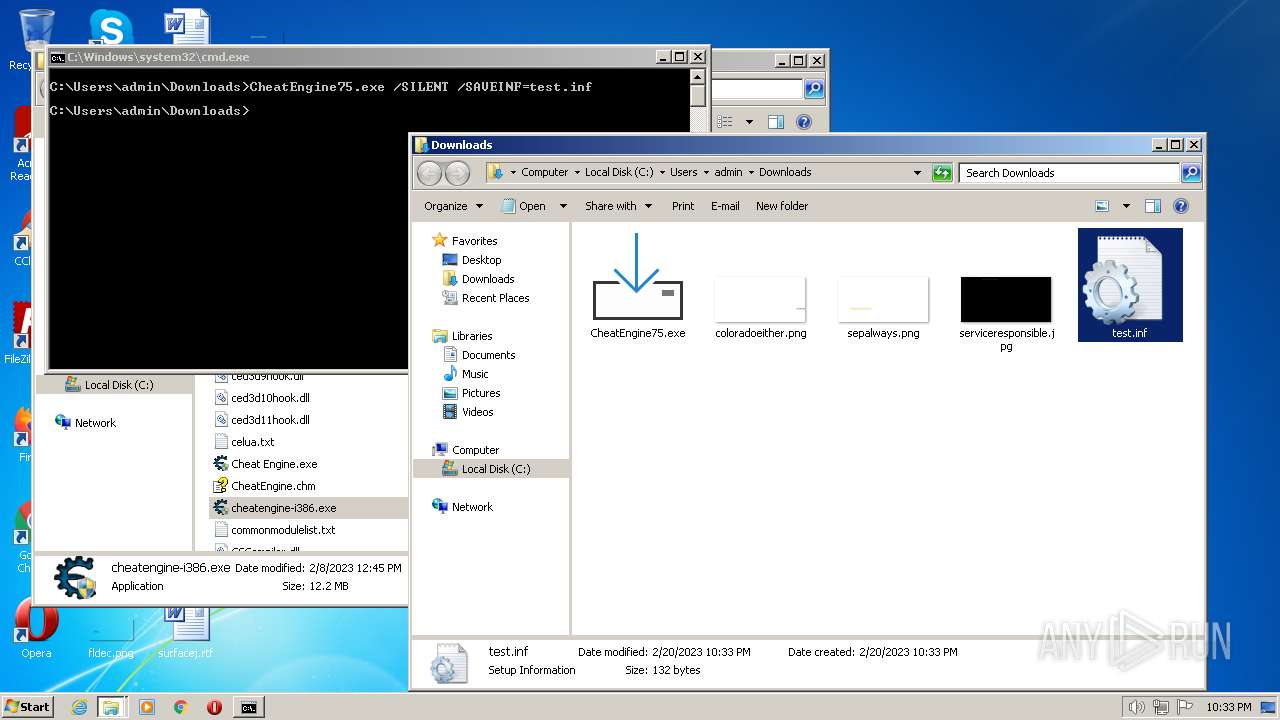The height and width of the screenshot is (720, 1280).
Task: Click the Back button in Downloads window
Action: [x=429, y=173]
